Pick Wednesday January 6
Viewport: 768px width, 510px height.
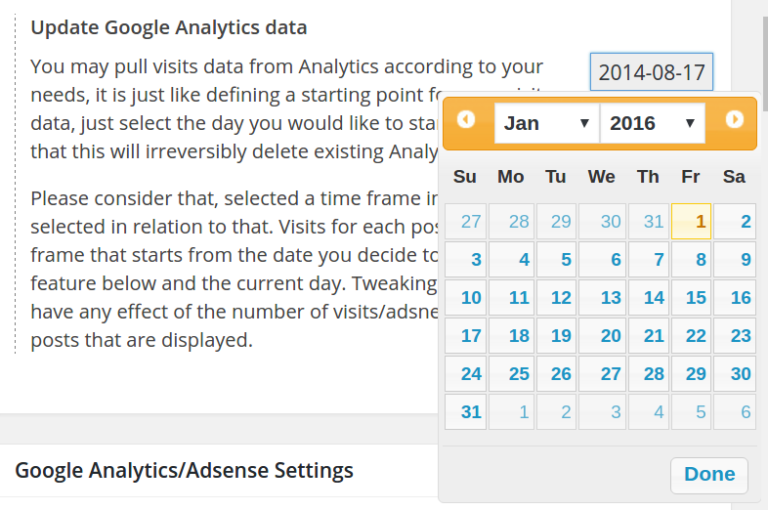pyautogui.click(x=603, y=260)
